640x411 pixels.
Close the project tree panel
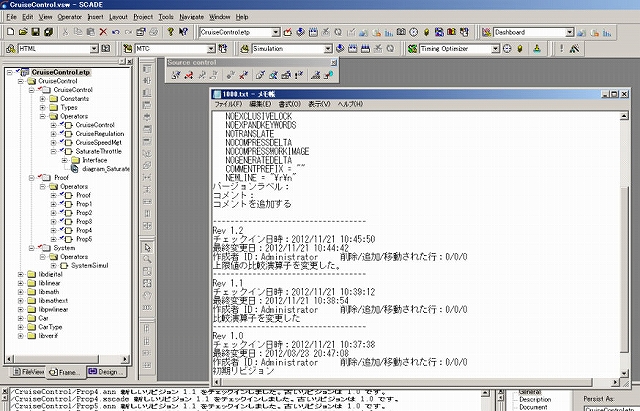[129, 62]
